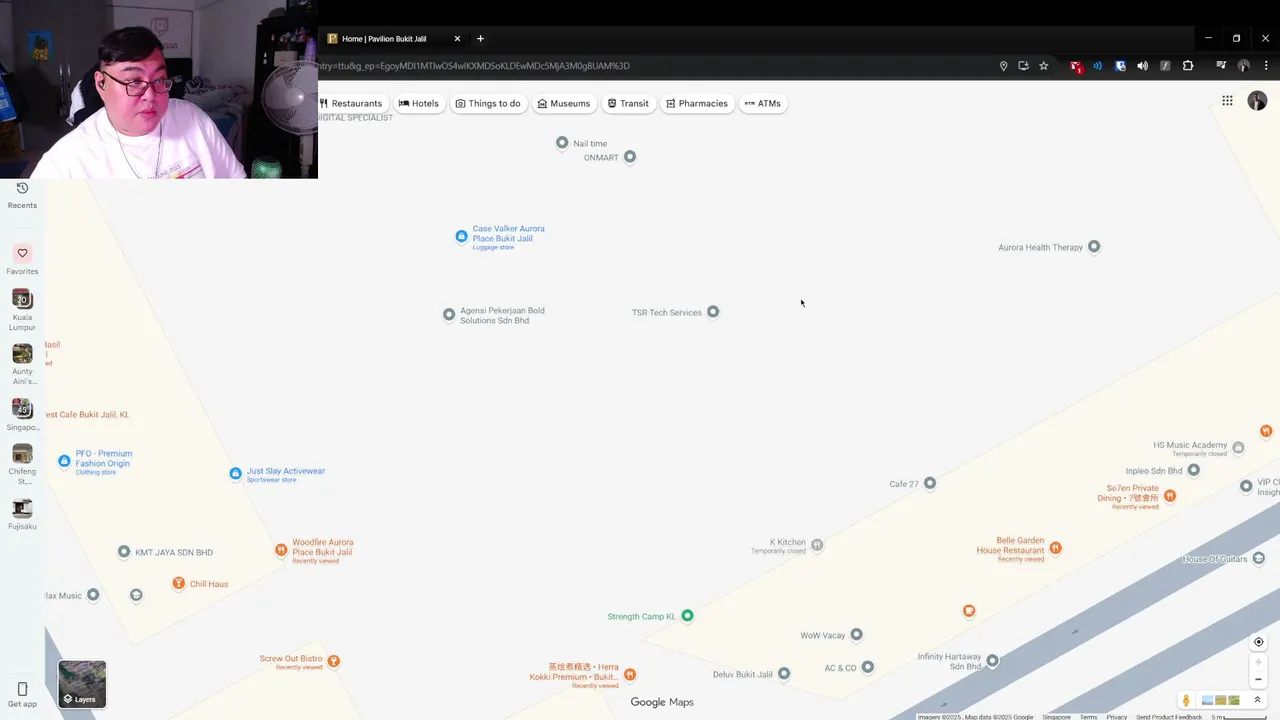The width and height of the screenshot is (1280, 720).
Task: Expand the imagery strip double chevron
Action: click(x=1257, y=700)
